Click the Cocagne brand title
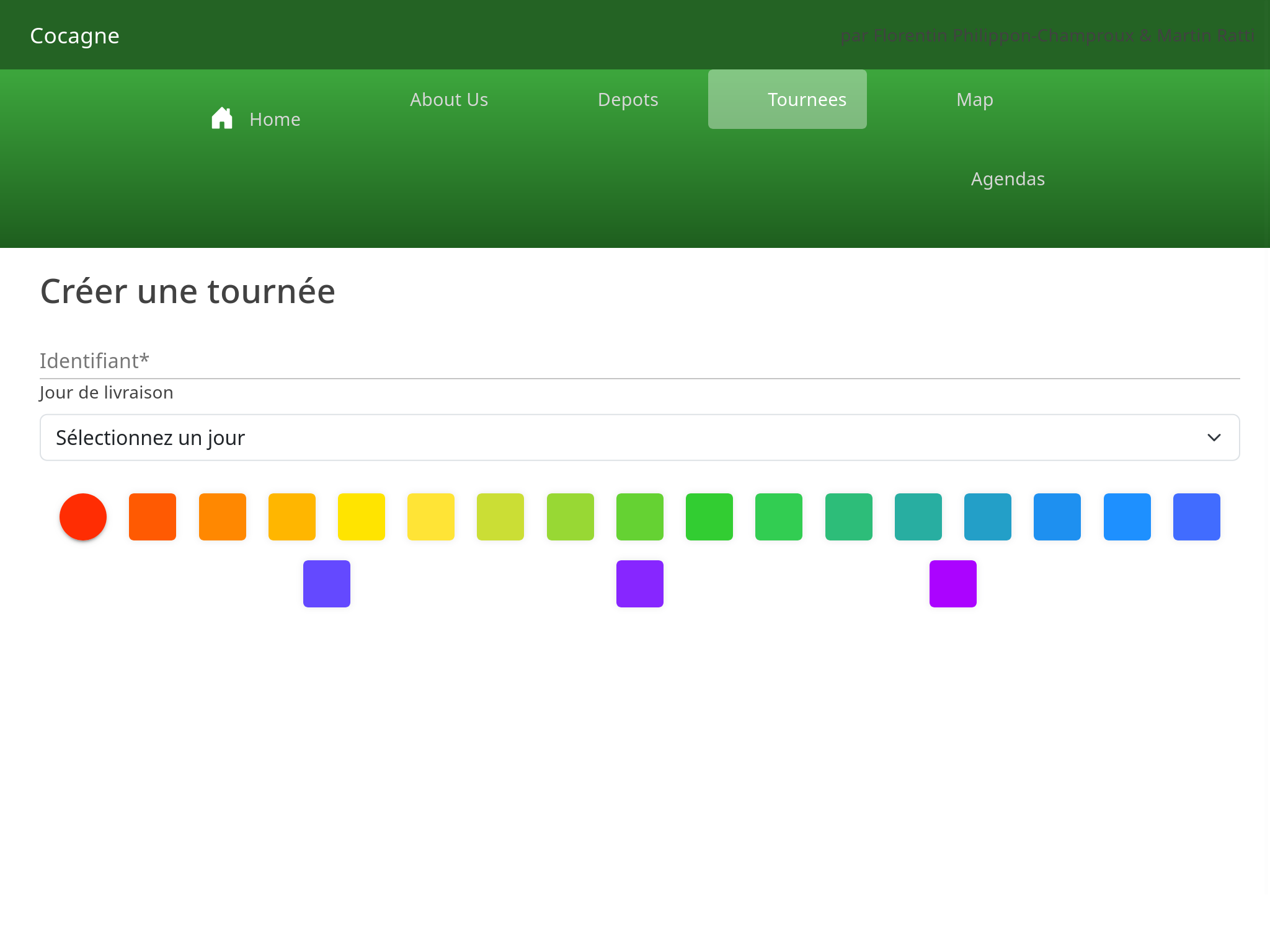Screen dimensions: 1270x952 pos(74,35)
